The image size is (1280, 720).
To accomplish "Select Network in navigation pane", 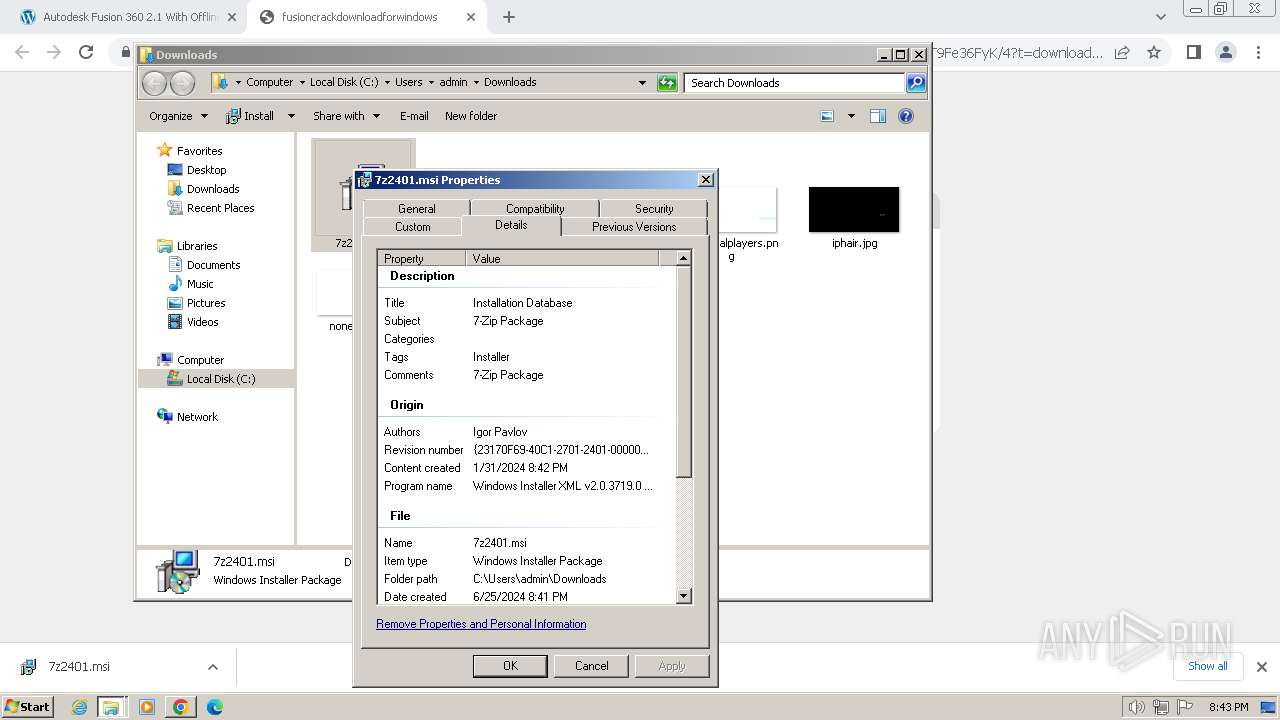I will tap(197, 417).
